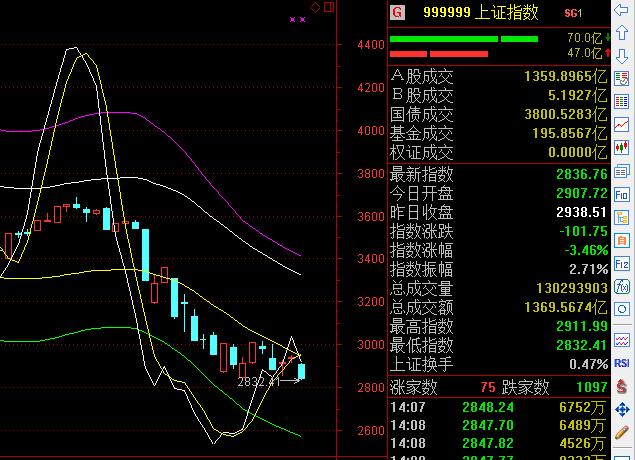635x460 pixels.
Task: Click the previous close value 2938.51
Action: (582, 212)
